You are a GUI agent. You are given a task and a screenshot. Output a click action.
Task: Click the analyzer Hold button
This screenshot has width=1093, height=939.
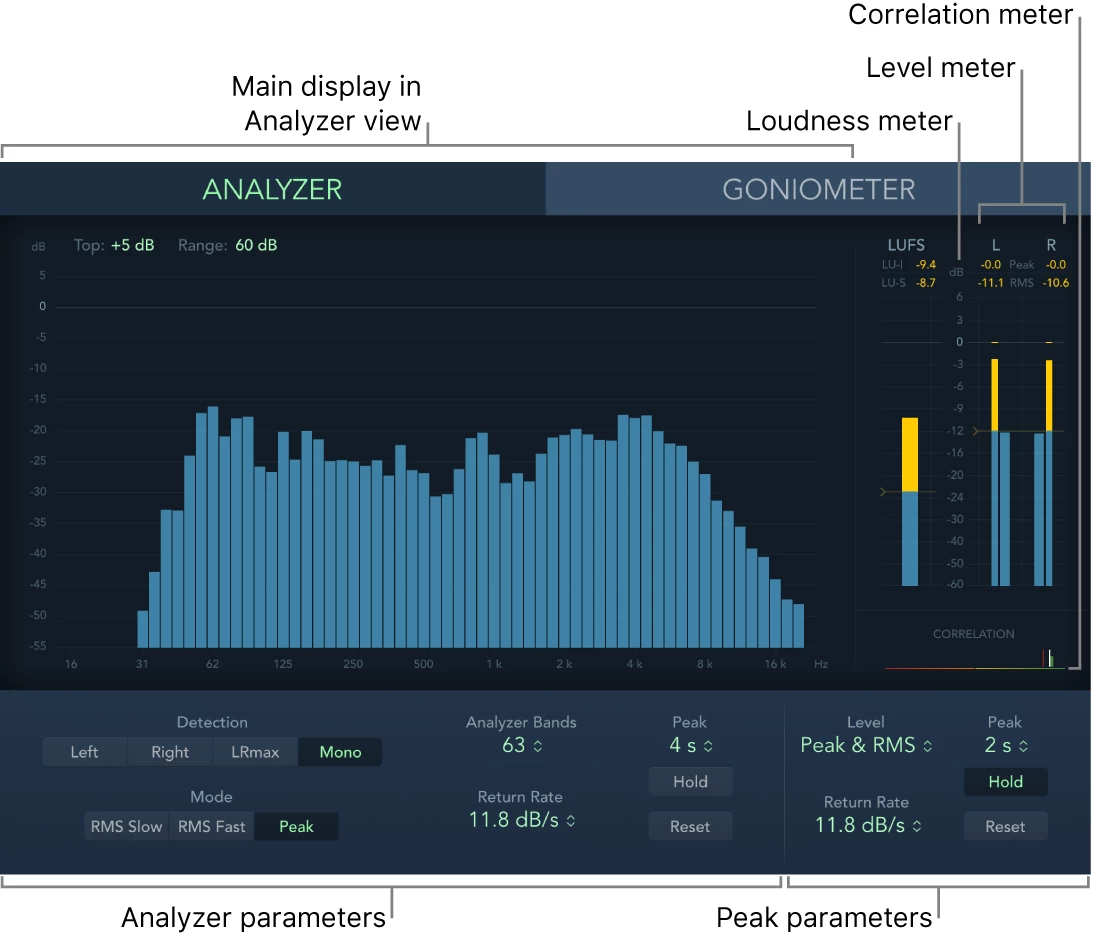690,782
